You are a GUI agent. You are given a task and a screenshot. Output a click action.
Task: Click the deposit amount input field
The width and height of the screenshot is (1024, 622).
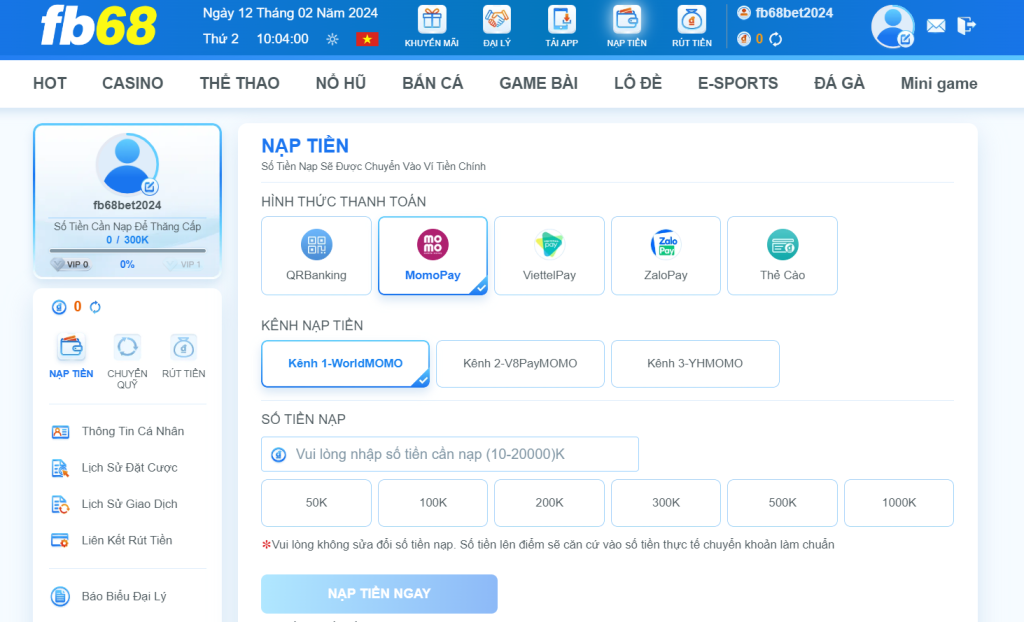tap(450, 454)
